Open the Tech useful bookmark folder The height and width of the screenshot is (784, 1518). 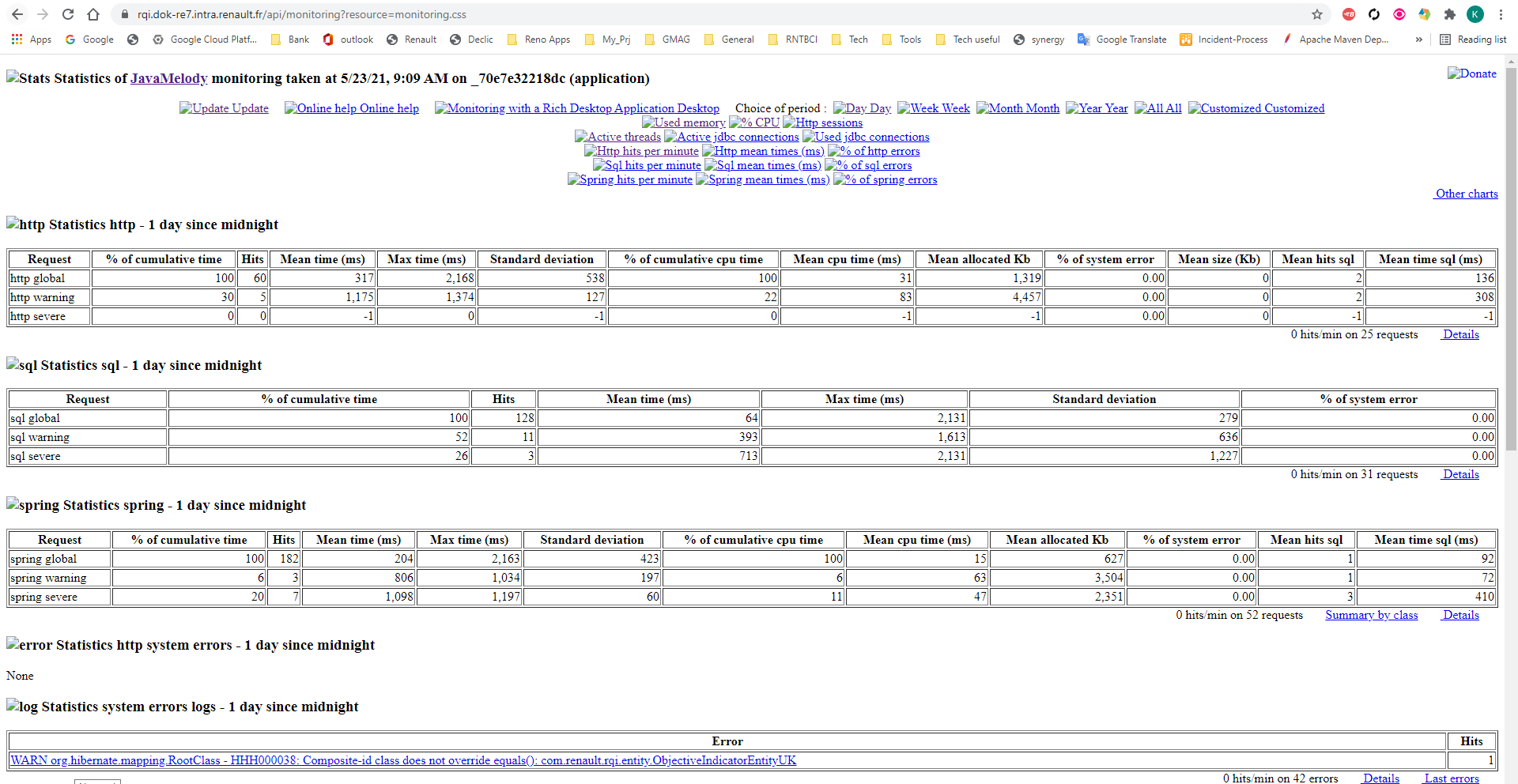967,40
